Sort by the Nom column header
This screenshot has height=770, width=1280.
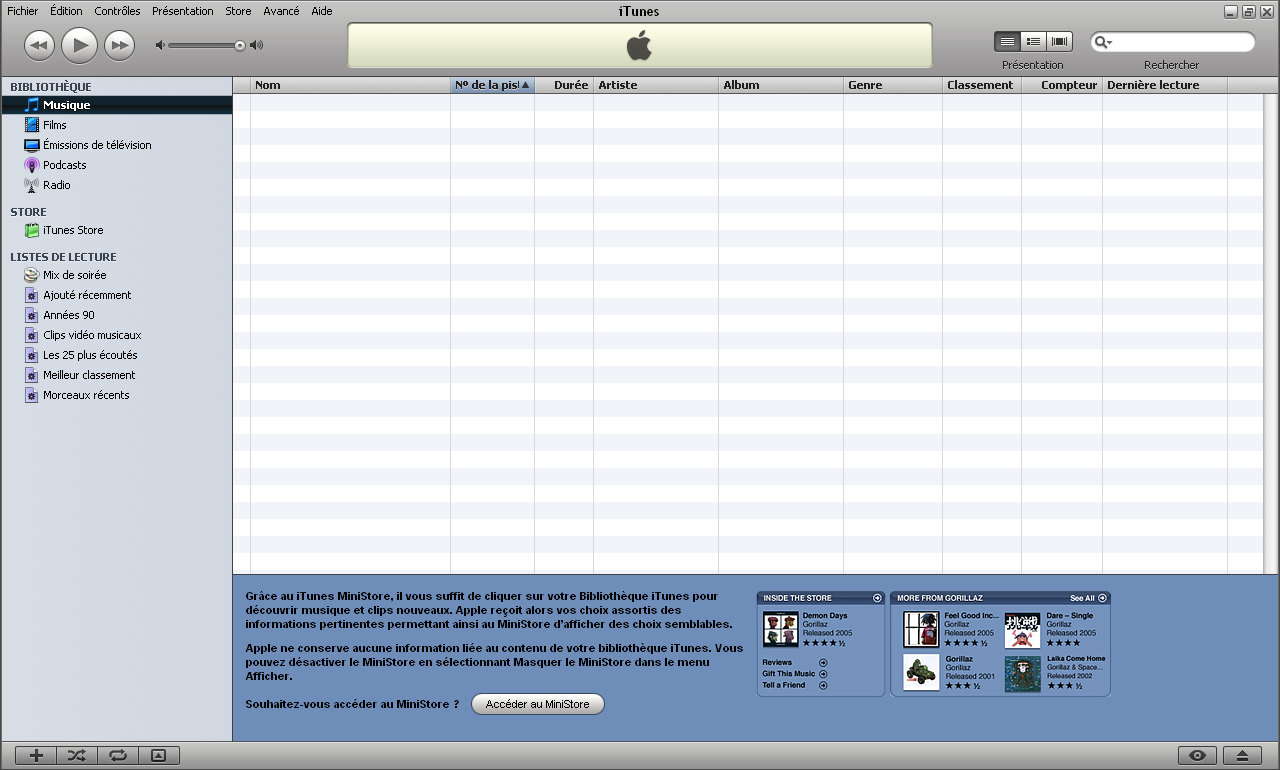click(350, 85)
